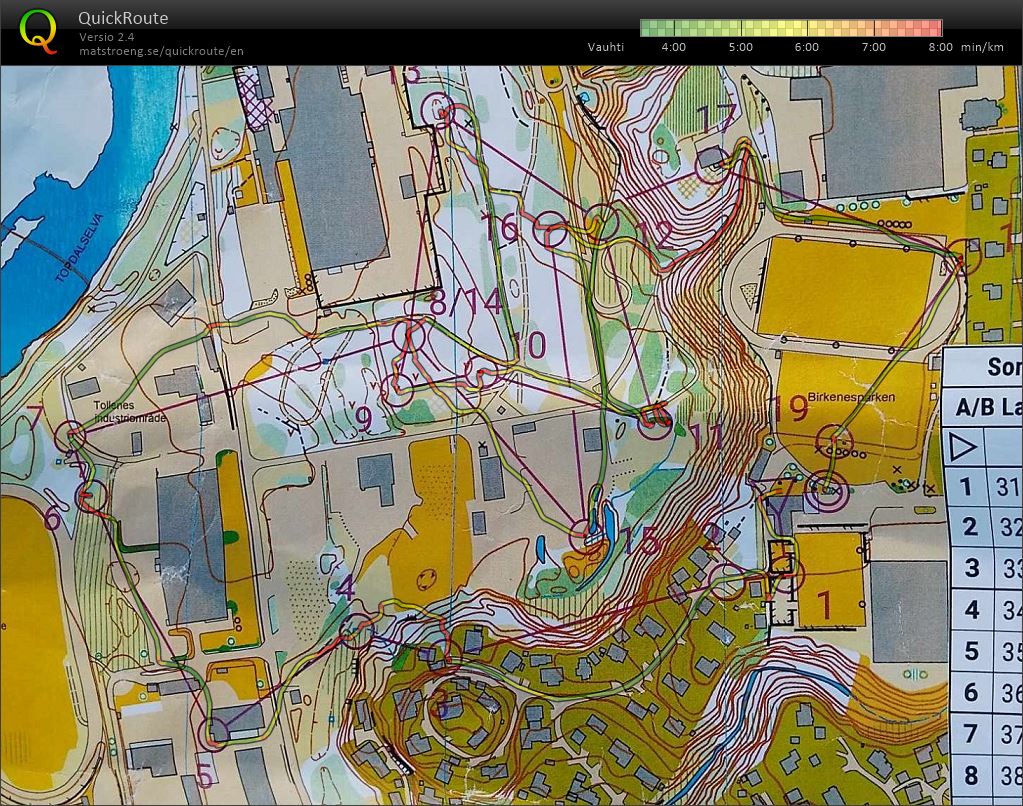Click row number 2 in the control table
Viewport: 1023px width, 806px height.
pyautogui.click(x=970, y=526)
